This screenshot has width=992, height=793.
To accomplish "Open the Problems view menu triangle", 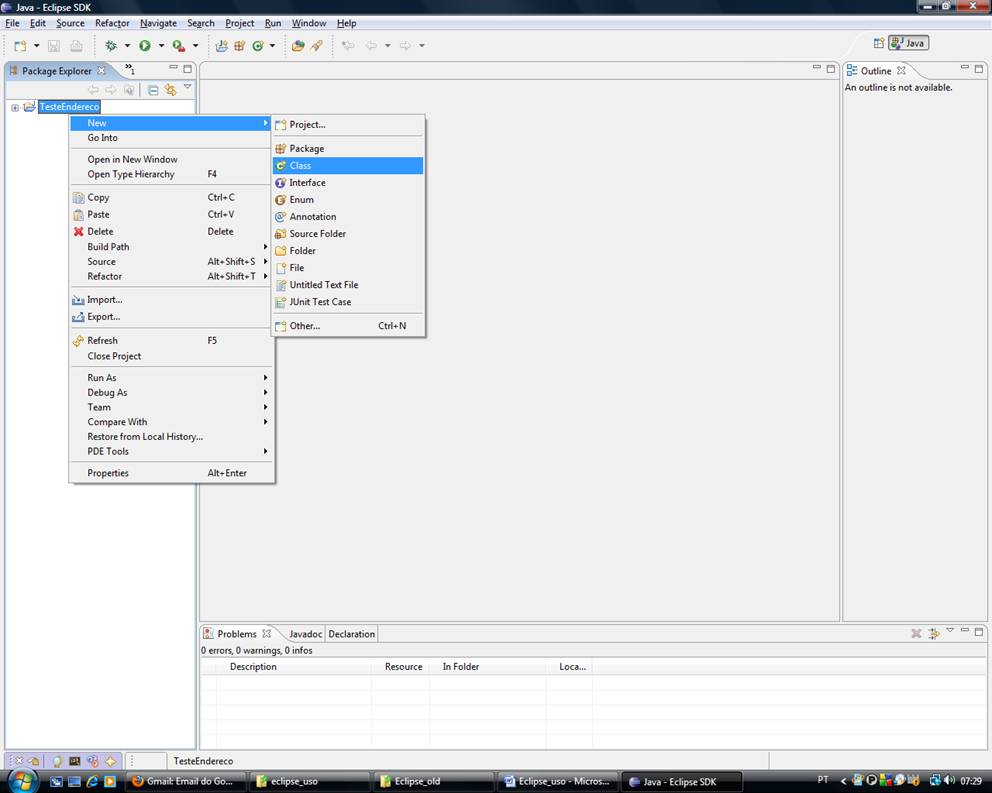I will [950, 630].
